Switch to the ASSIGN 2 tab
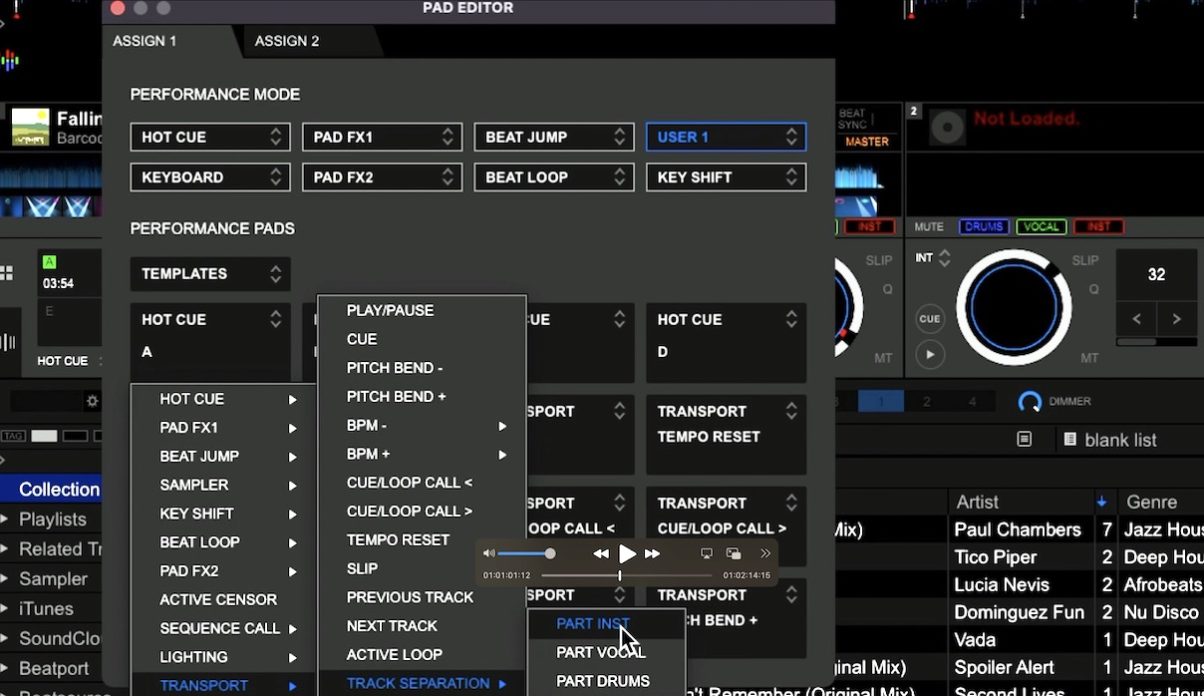 (287, 41)
